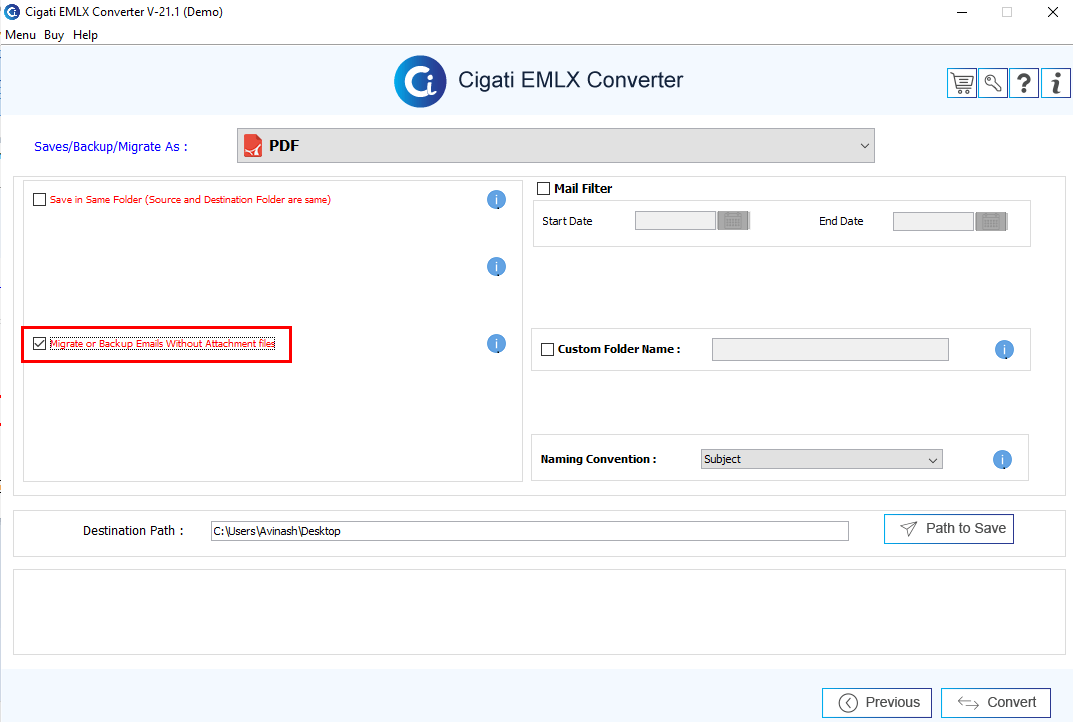
Task: Click the Naming Convention label
Action: (599, 459)
